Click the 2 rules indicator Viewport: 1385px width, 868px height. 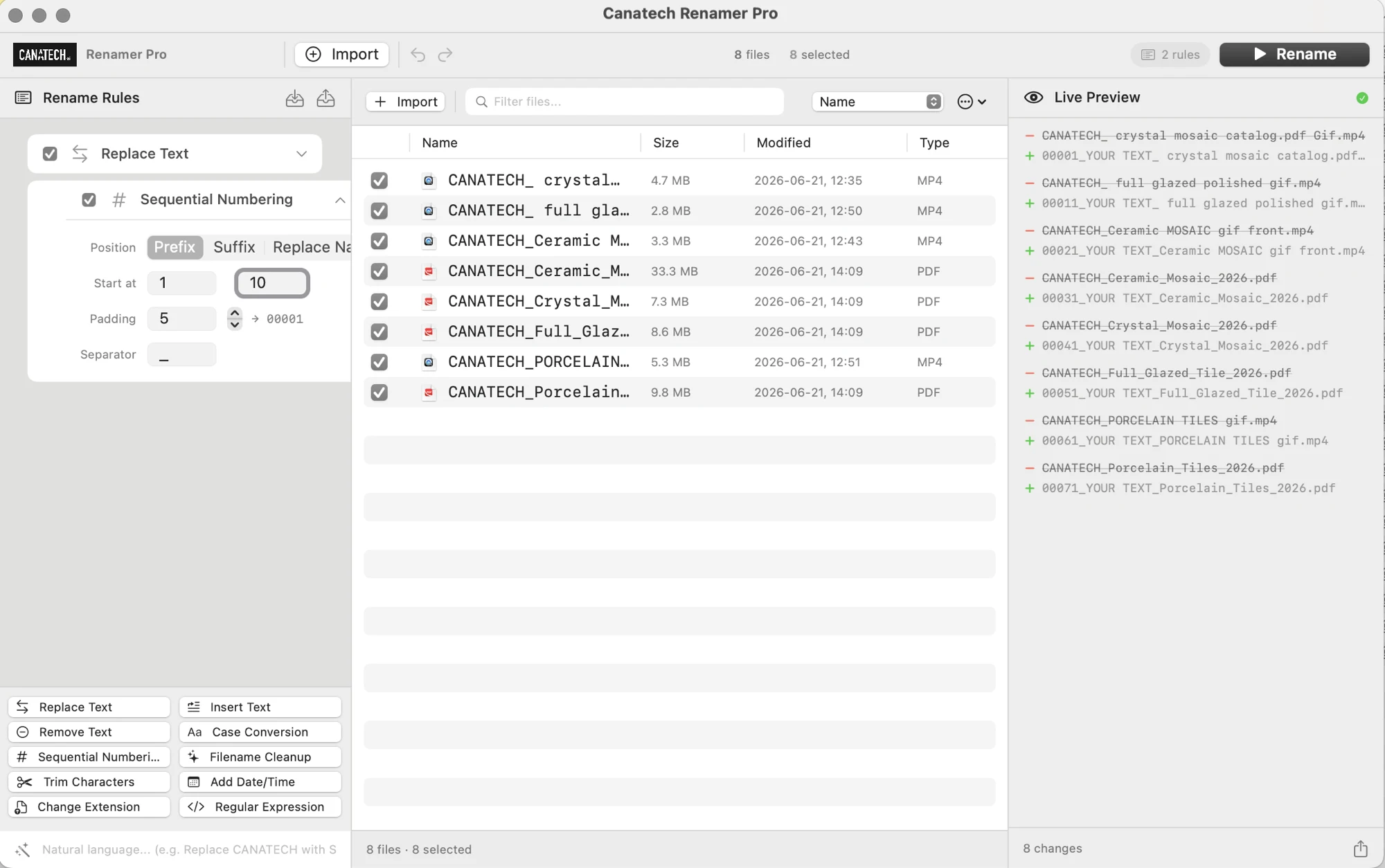[x=1170, y=55]
